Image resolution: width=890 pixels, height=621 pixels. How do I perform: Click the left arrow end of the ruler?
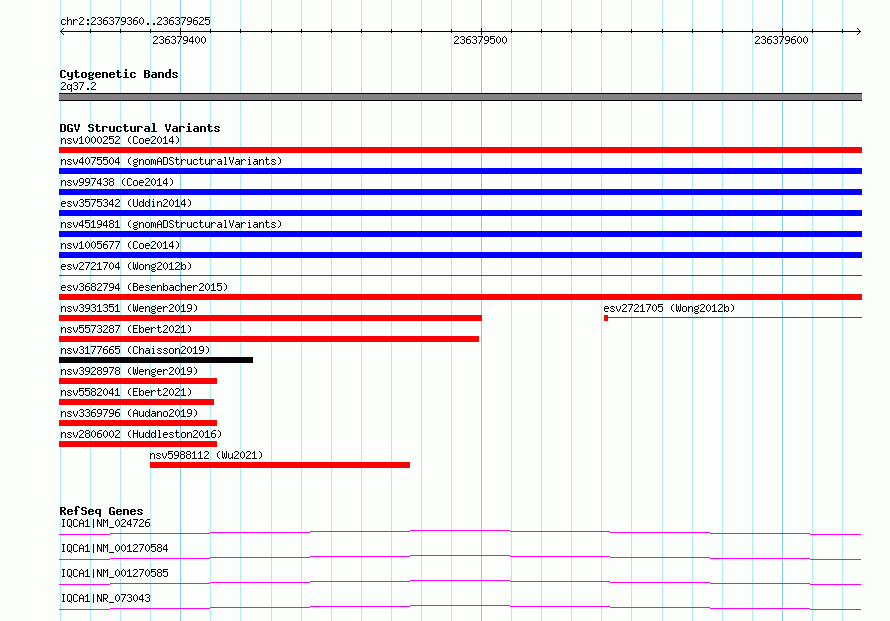pos(62,31)
